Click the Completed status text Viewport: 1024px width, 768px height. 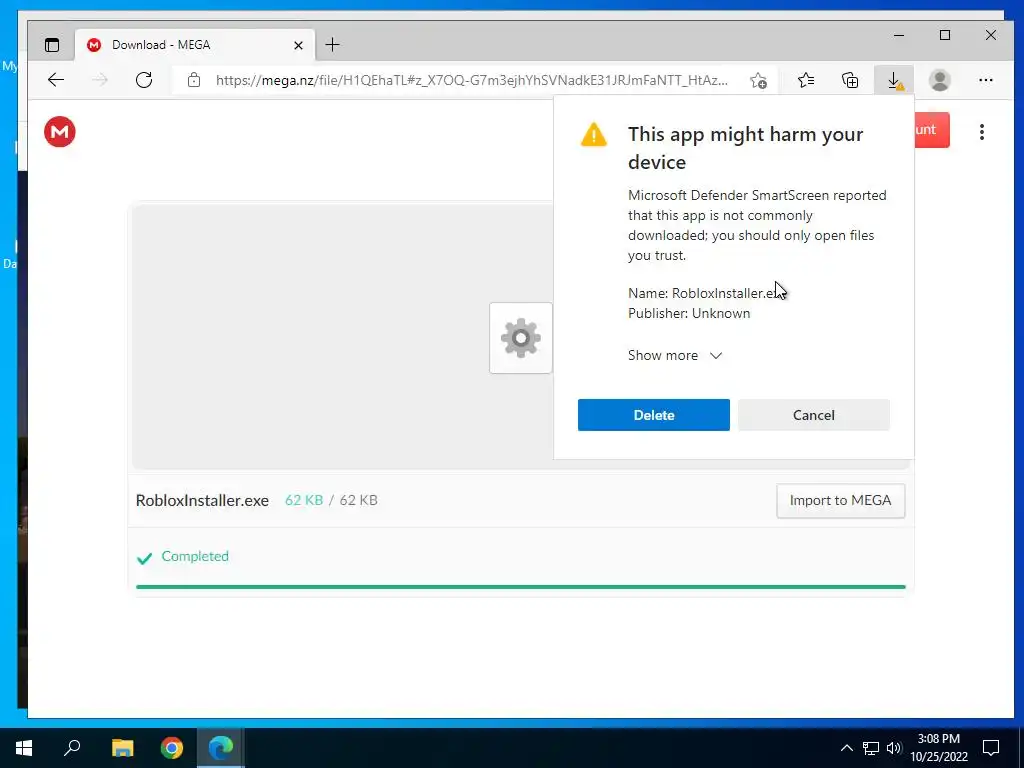[x=195, y=556]
